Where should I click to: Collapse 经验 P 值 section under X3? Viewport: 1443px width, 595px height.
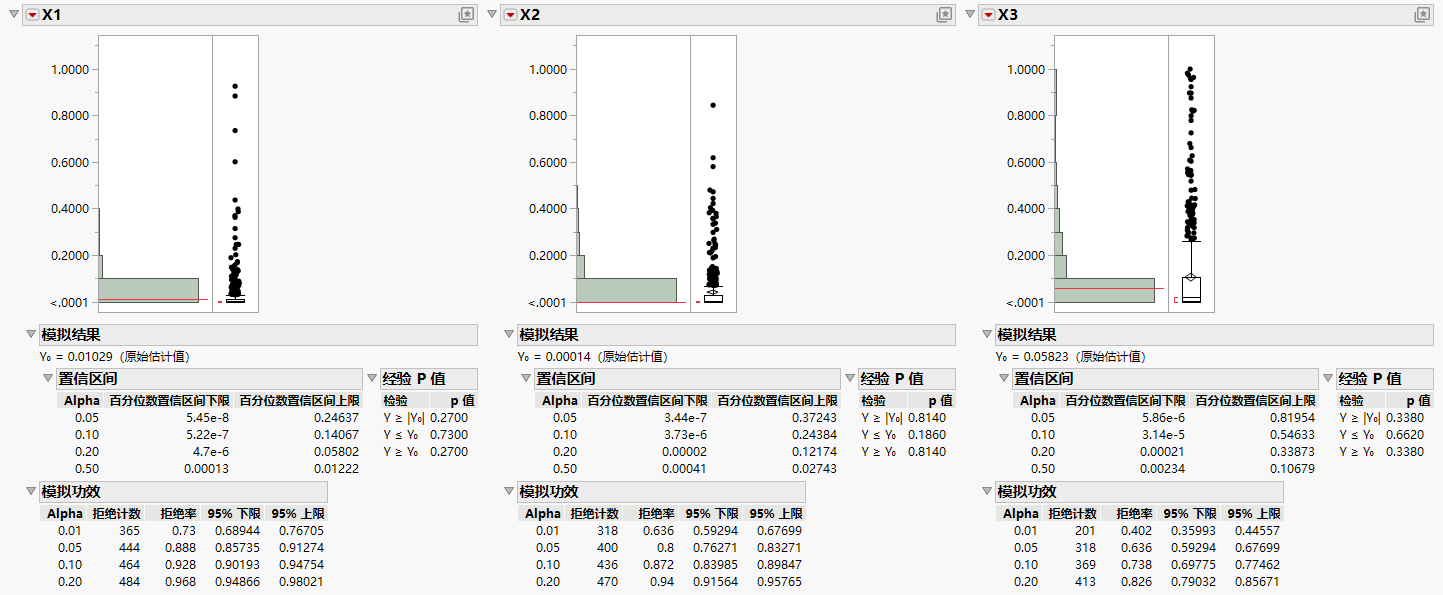click(x=1328, y=379)
